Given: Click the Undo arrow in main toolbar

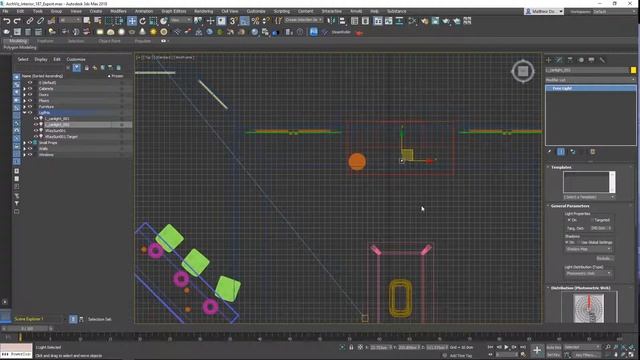Looking at the screenshot, I should pyautogui.click(x=7, y=21).
